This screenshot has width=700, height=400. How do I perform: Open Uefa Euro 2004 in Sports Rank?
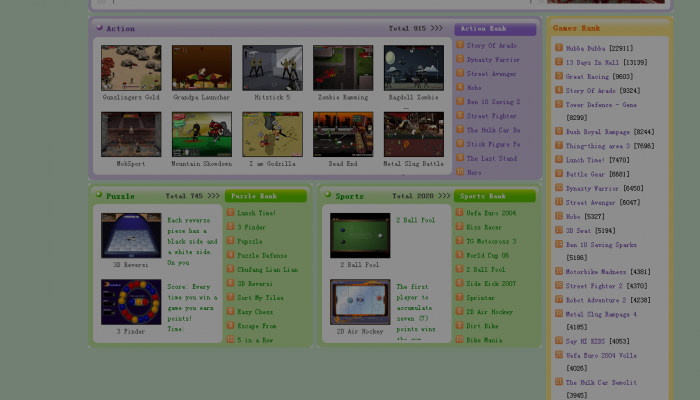pyautogui.click(x=490, y=213)
